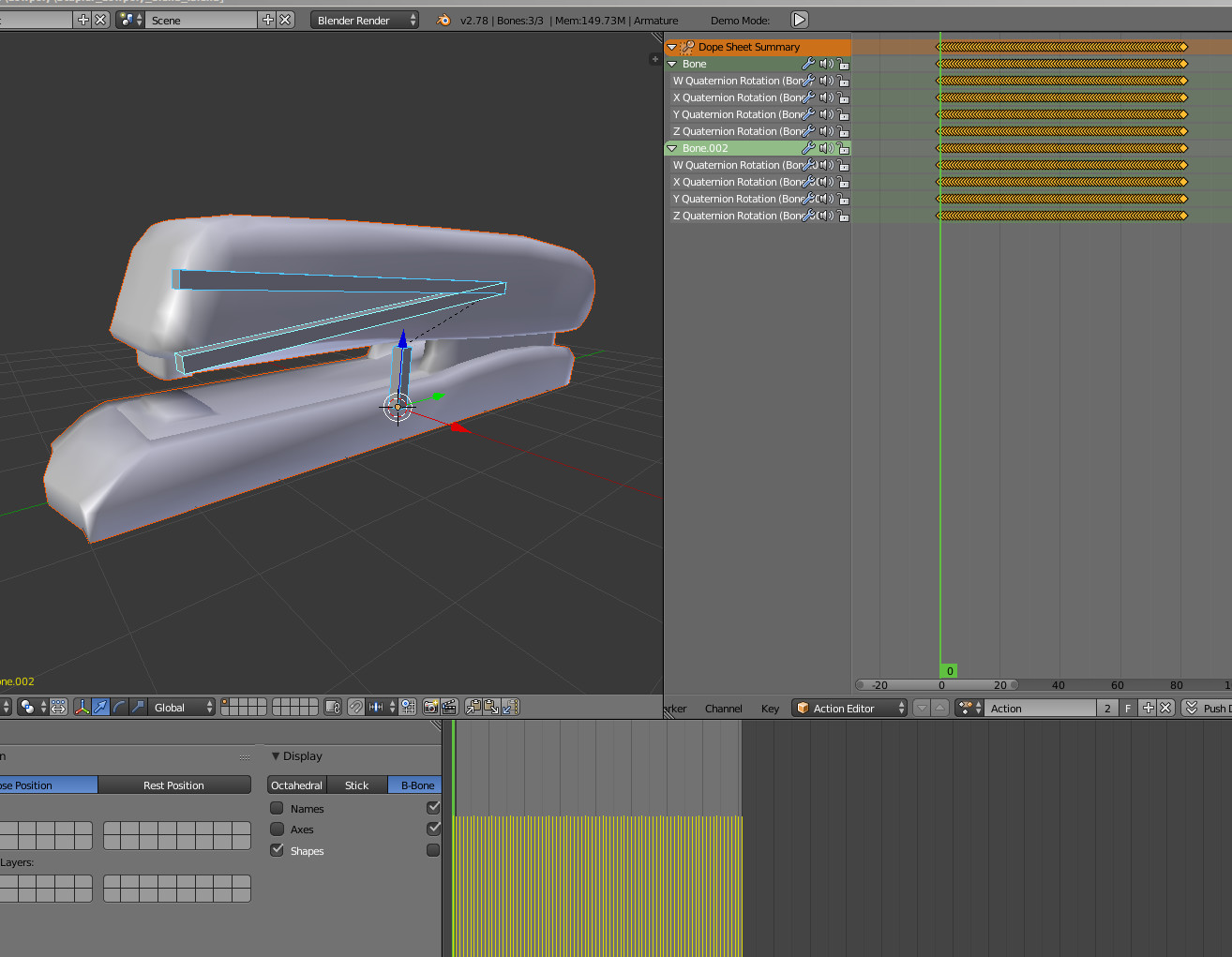Screen dimensions: 1232x957
Task: Enable the Names display checkbox
Action: (x=277, y=808)
